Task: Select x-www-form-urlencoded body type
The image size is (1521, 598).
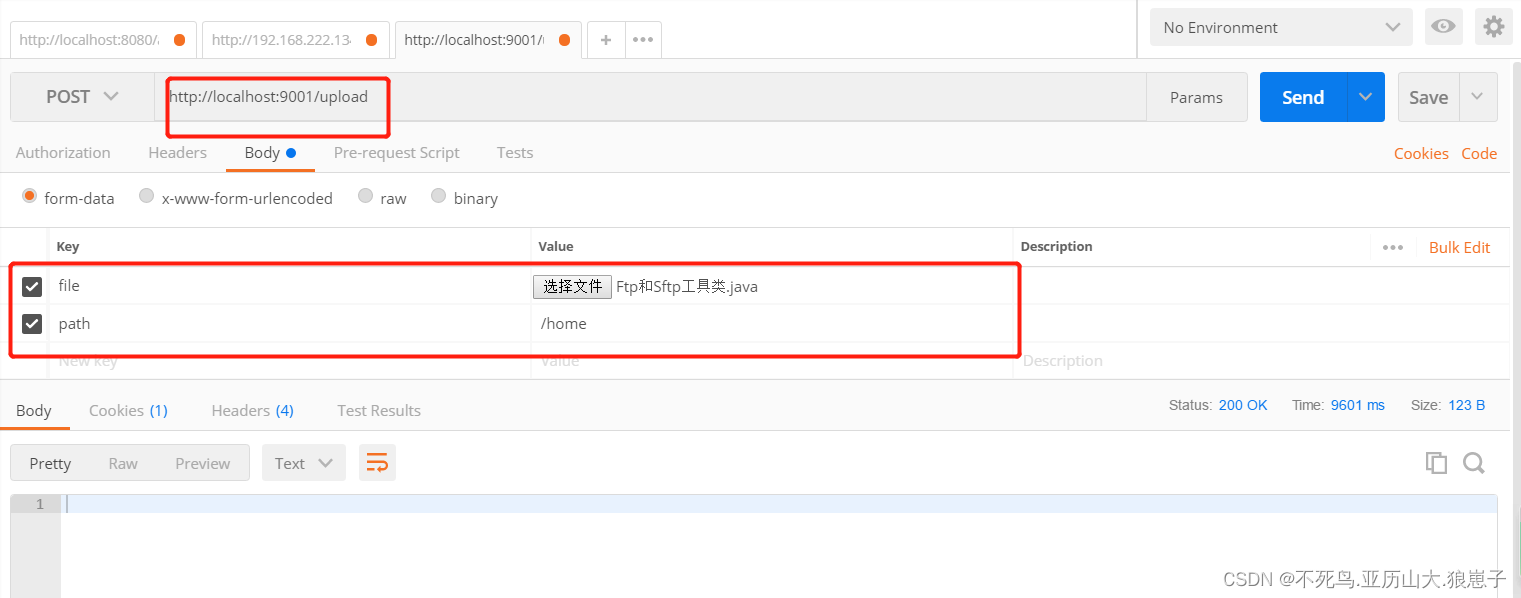Action: tap(147, 197)
